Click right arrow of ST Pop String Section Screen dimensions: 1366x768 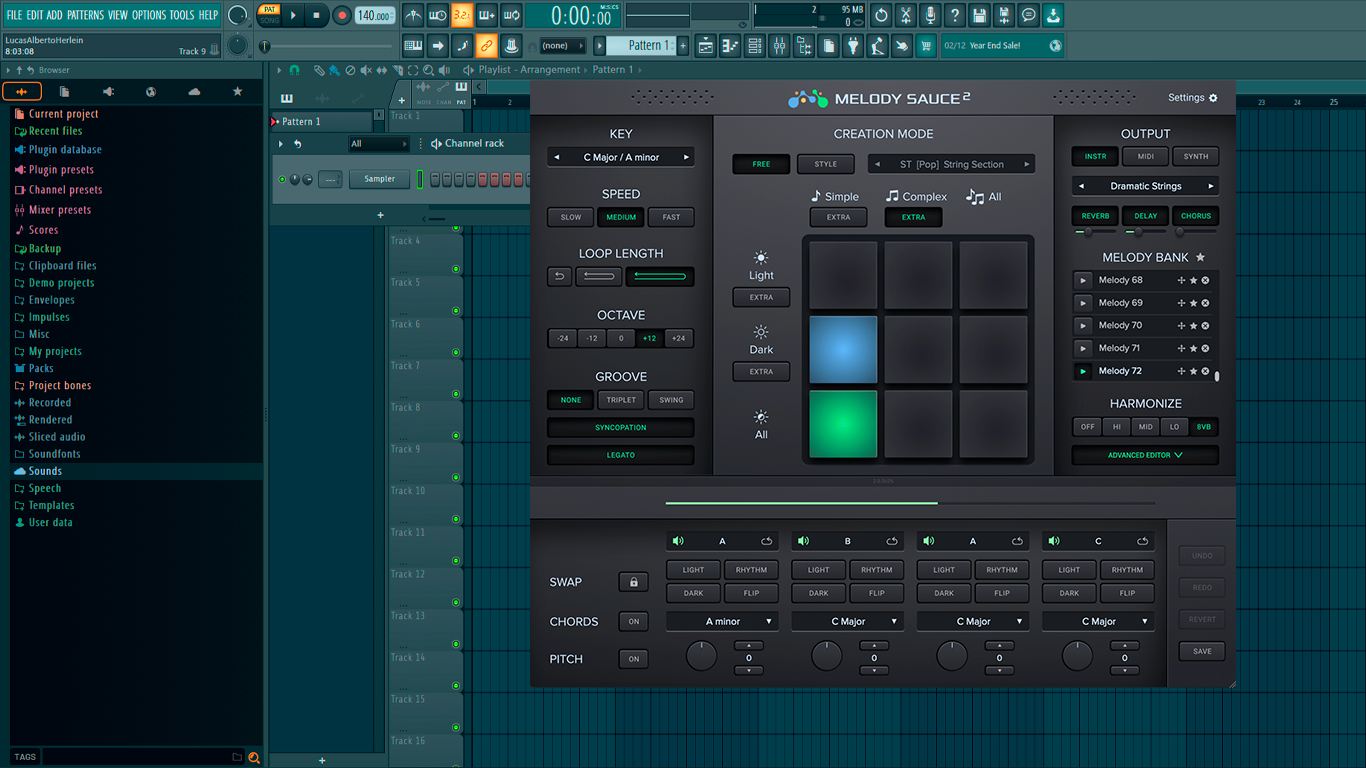(x=1026, y=164)
